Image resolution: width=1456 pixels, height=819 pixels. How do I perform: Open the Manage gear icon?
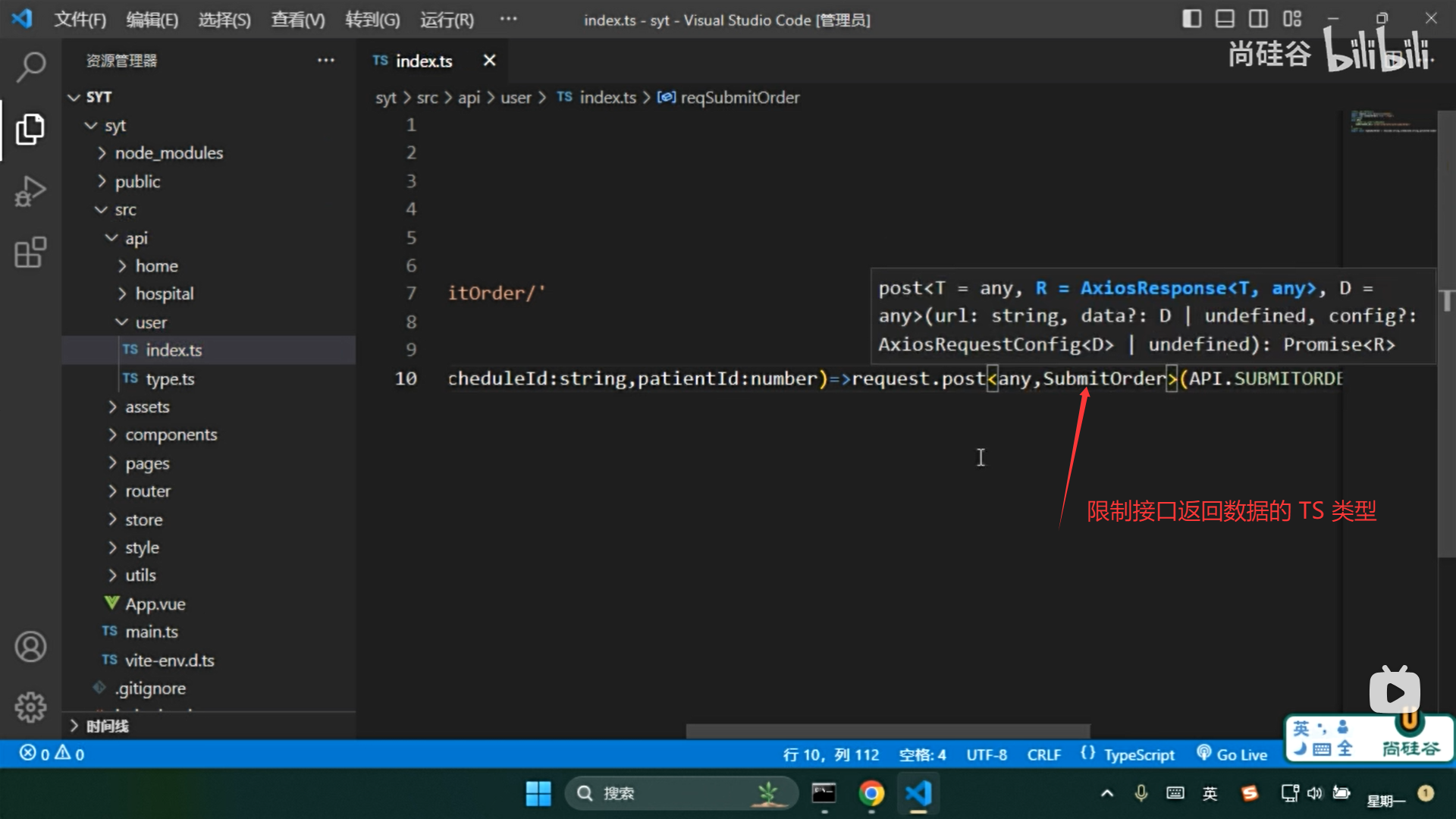click(30, 708)
